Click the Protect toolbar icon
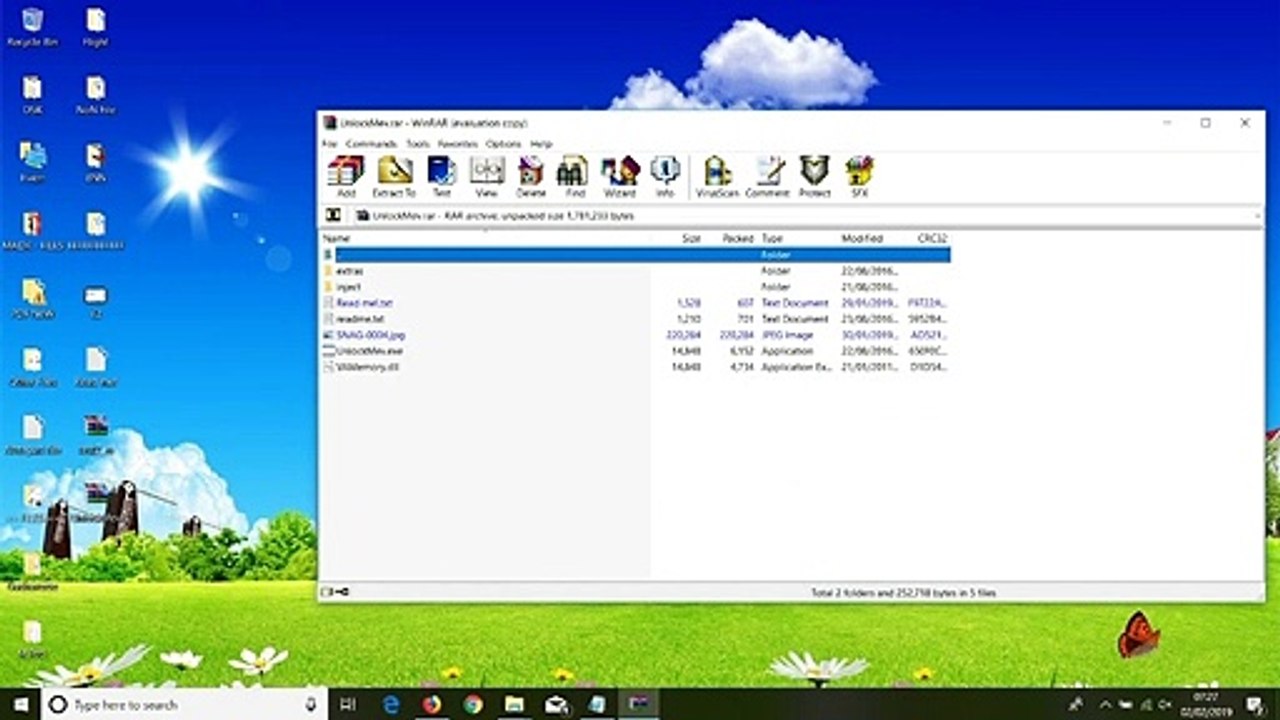The image size is (1280, 720). (x=814, y=177)
